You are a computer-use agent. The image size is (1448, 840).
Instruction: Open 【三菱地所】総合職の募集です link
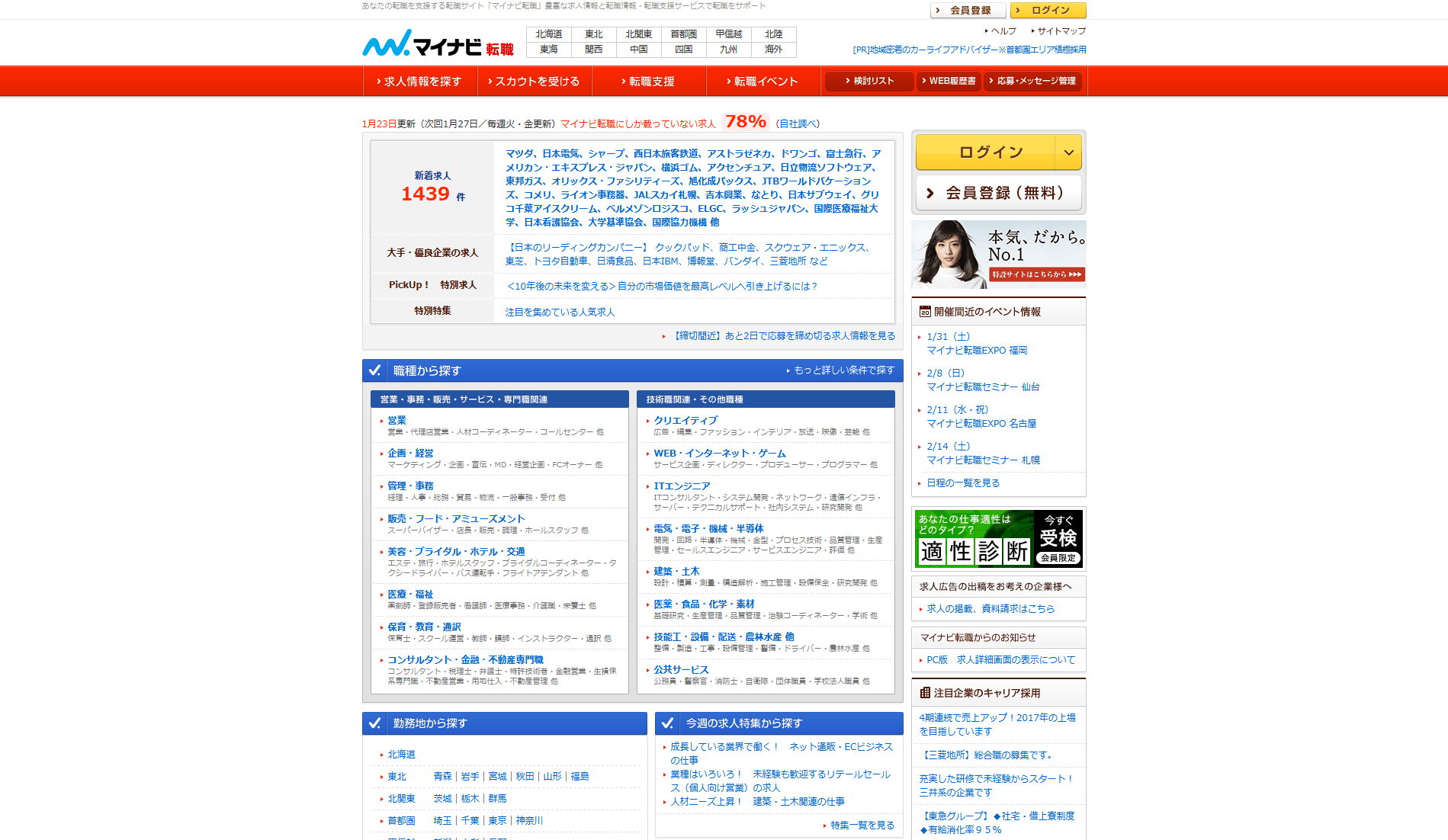click(x=986, y=755)
